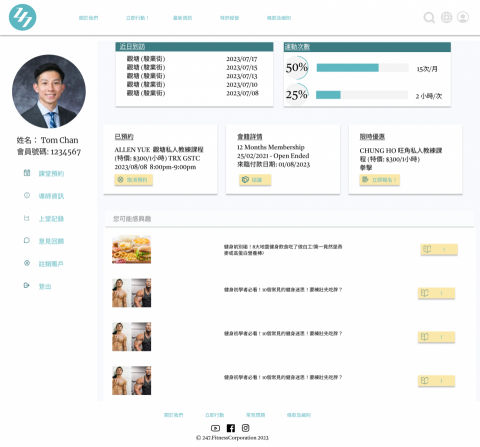
Task: Click the member number 1234567 text
Action: point(66,152)
